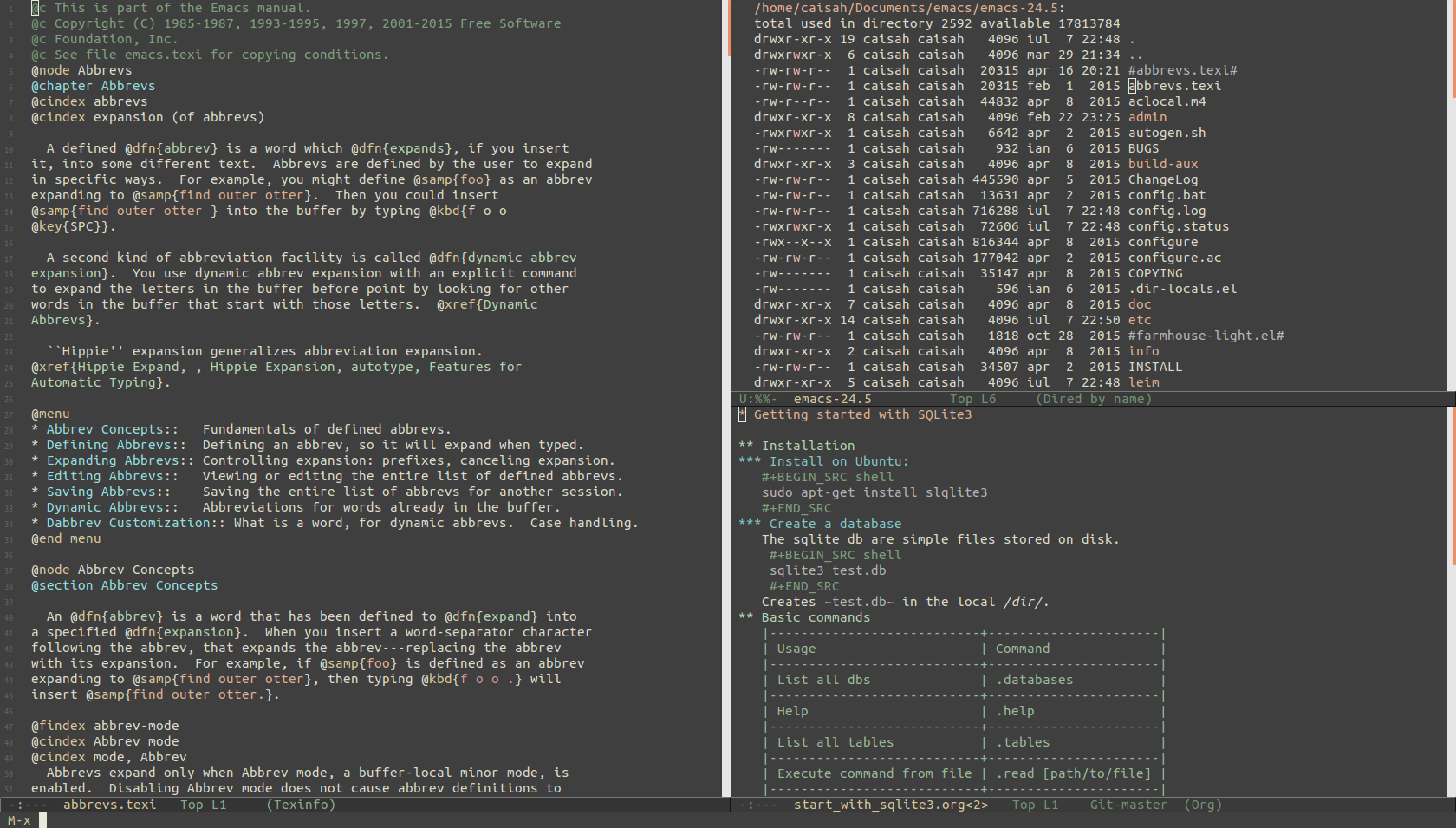Open #farmhouse-light.el# in the Dired listing
The width and height of the screenshot is (1456, 828).
[1206, 336]
